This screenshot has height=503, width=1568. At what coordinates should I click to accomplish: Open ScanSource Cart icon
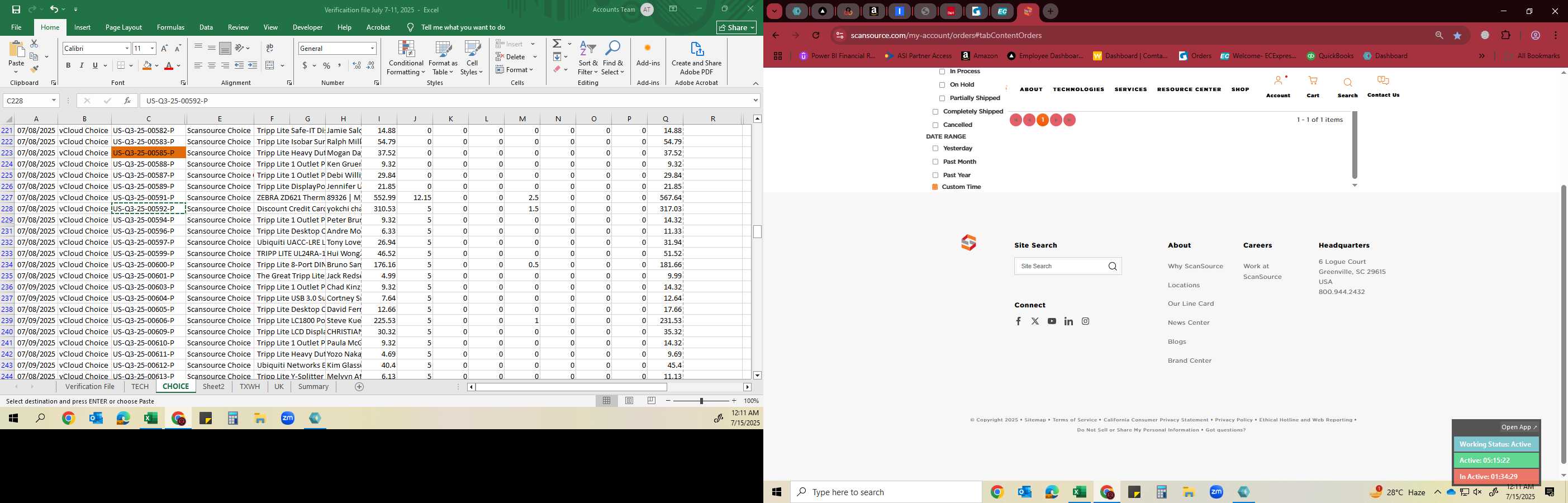[x=1313, y=87]
